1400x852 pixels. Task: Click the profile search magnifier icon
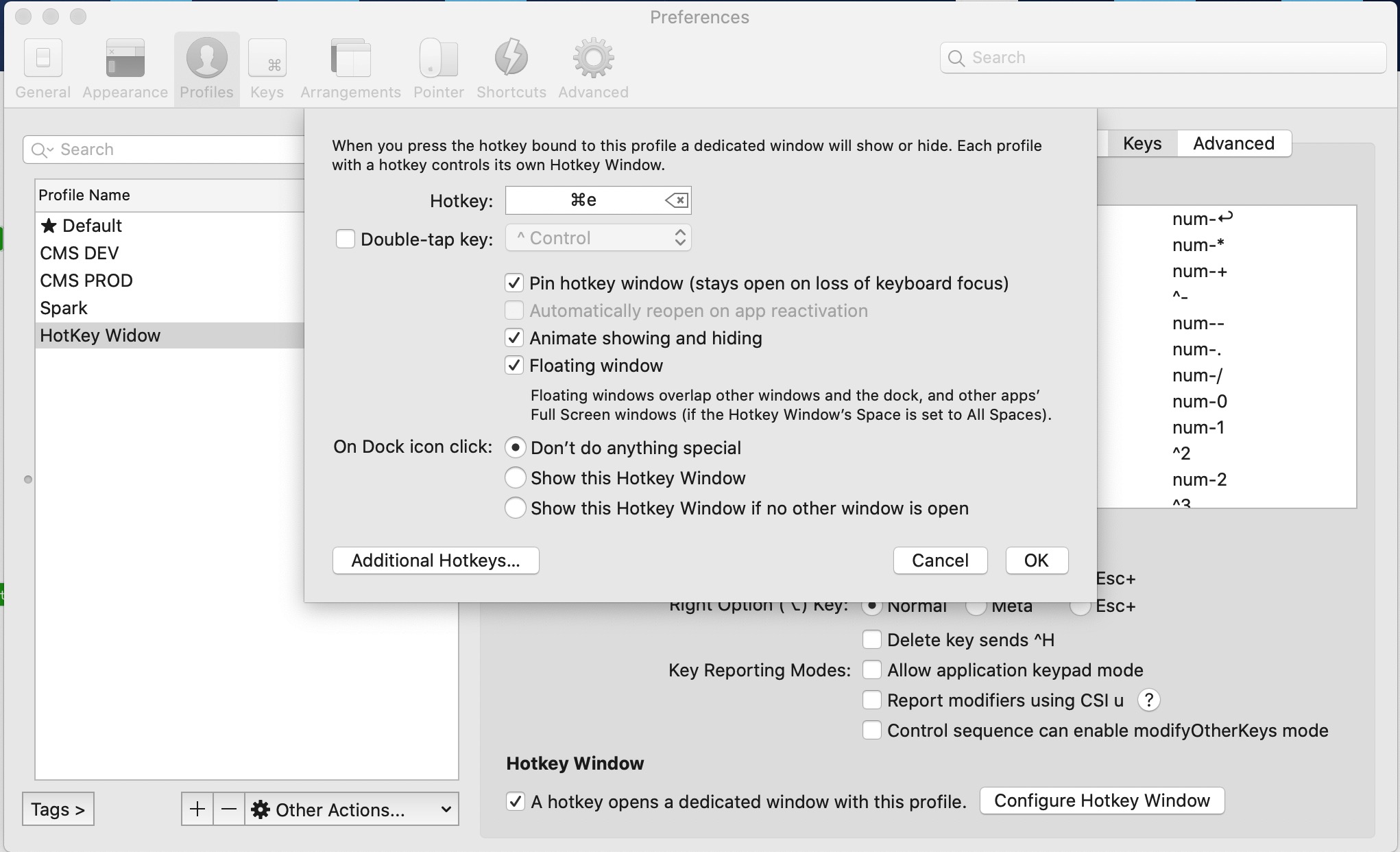(x=41, y=150)
